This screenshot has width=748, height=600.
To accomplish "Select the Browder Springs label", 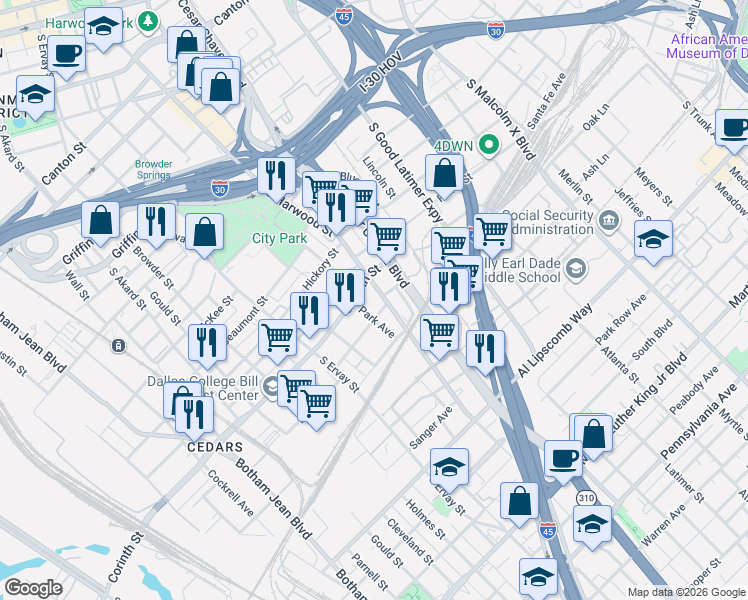I will [x=154, y=169].
